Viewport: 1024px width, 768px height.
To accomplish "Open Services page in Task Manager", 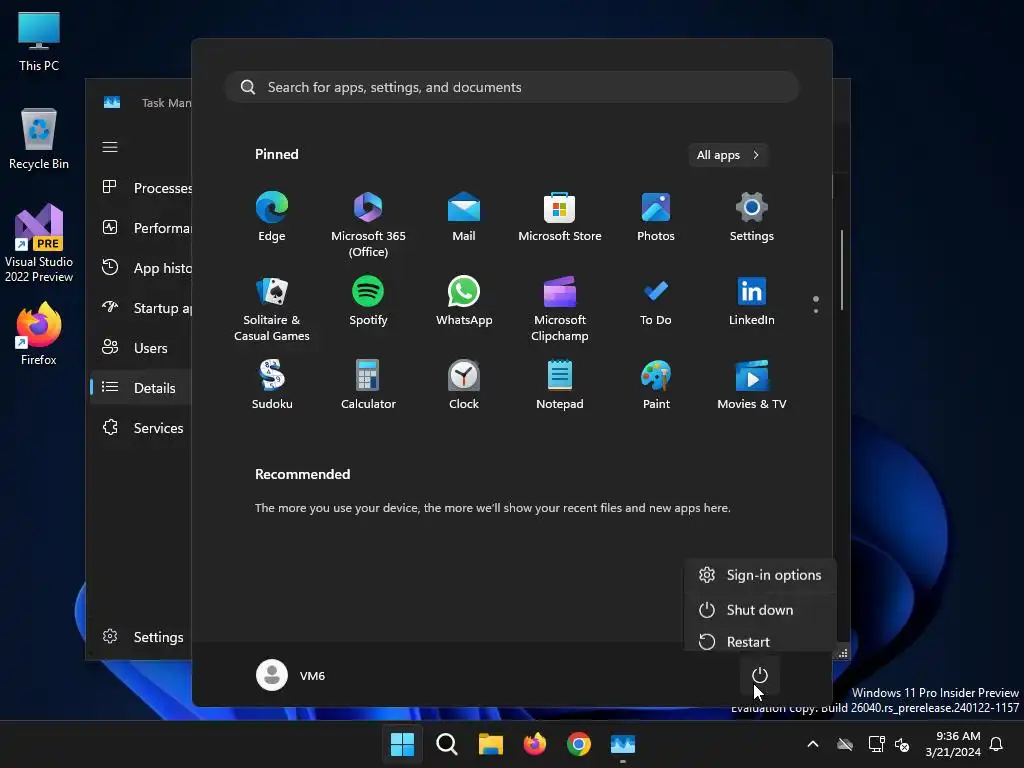I will tap(141, 428).
